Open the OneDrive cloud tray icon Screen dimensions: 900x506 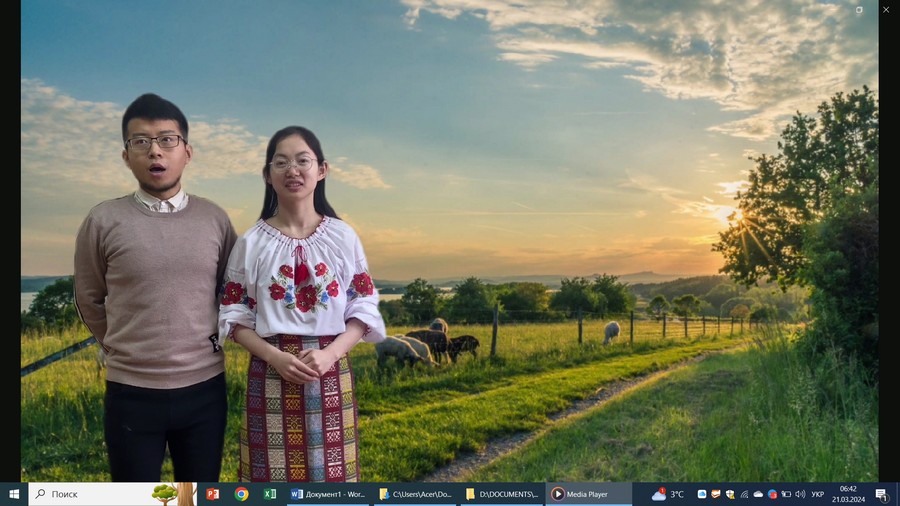coord(758,494)
